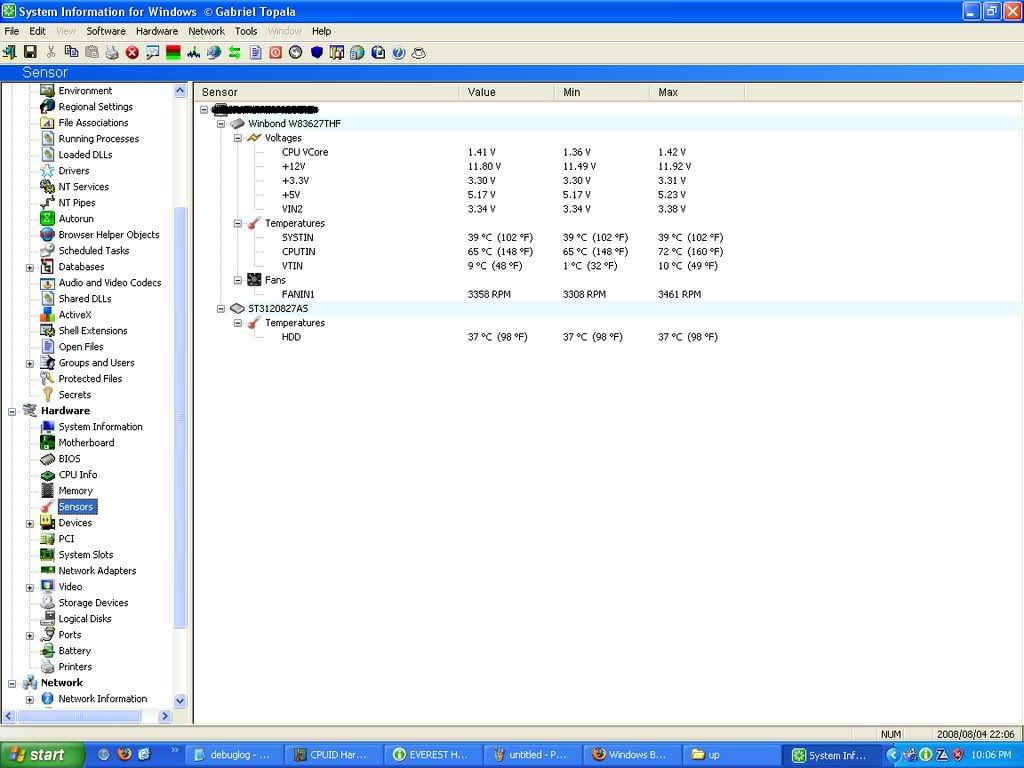Collapse the ST3120827AS node
Screen dimensions: 1024x768
click(221, 308)
